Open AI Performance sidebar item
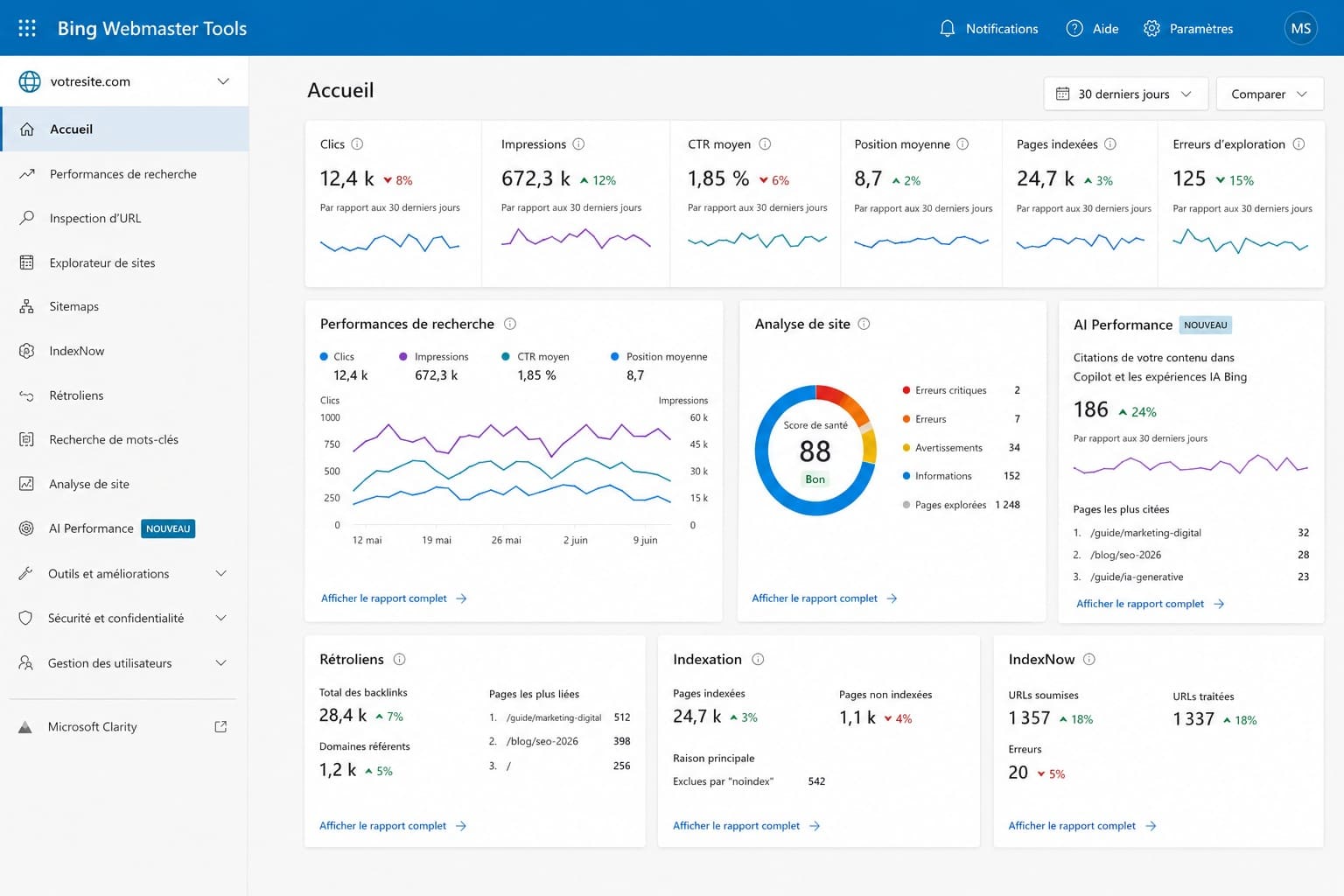This screenshot has height=896, width=1344. click(x=124, y=528)
